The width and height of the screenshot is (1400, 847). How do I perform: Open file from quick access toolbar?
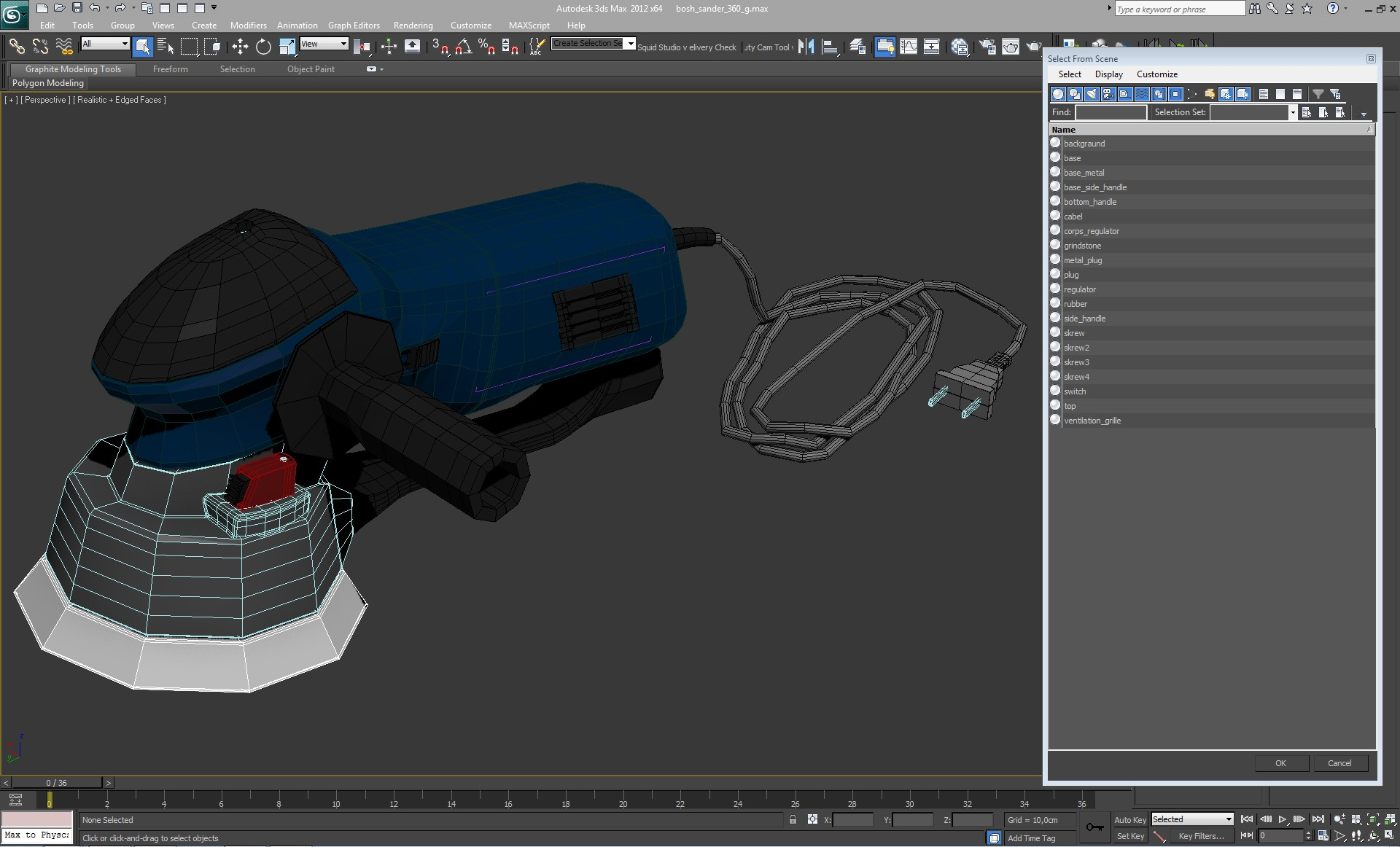[x=59, y=8]
